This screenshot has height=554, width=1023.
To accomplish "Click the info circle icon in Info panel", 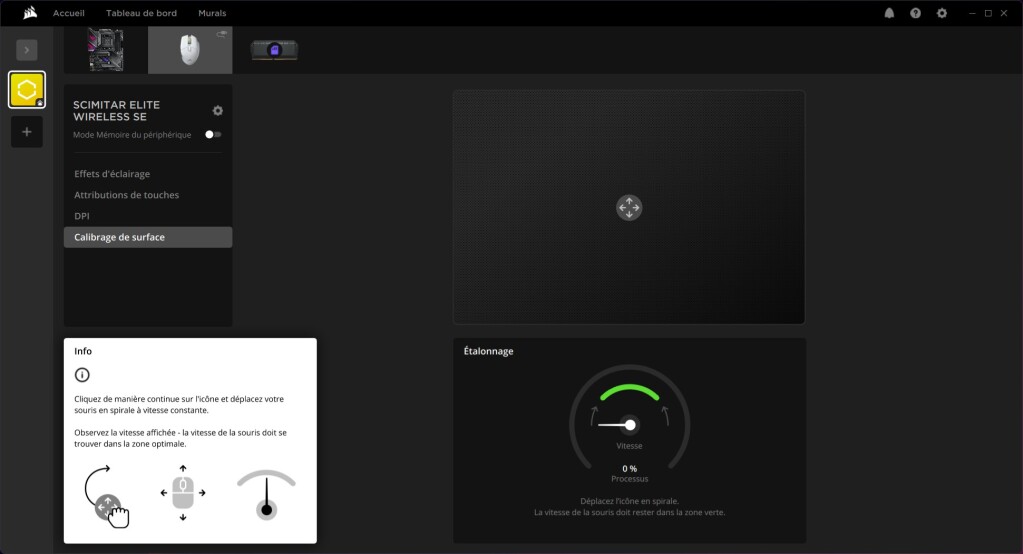I will [82, 375].
